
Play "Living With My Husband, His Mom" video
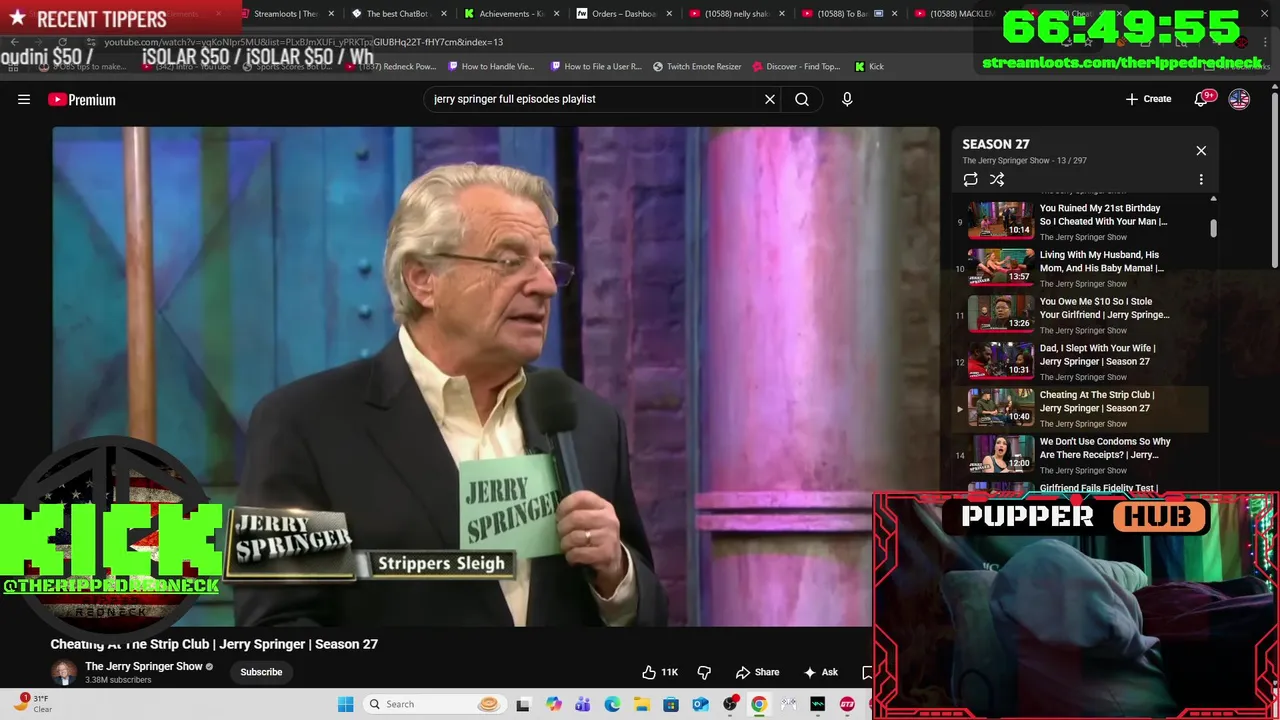1081,267
